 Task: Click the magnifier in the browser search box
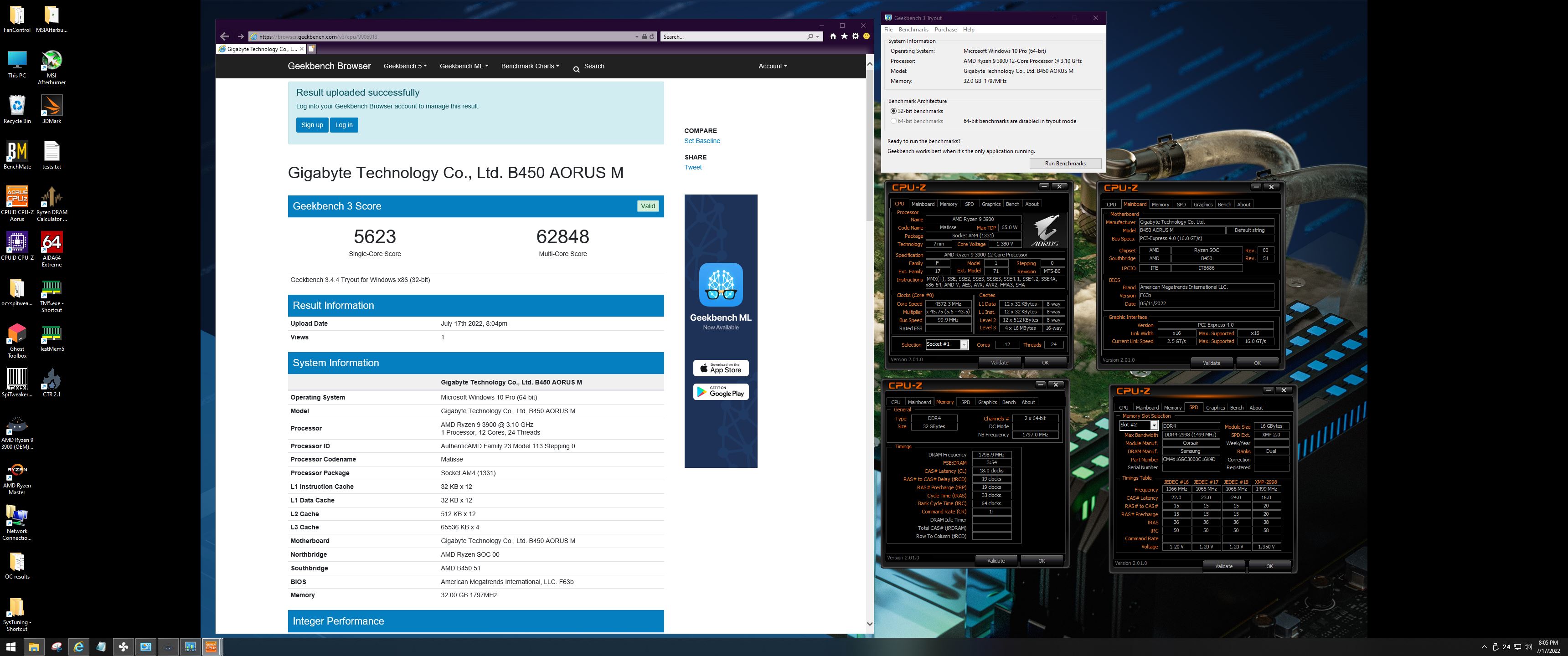click(810, 36)
